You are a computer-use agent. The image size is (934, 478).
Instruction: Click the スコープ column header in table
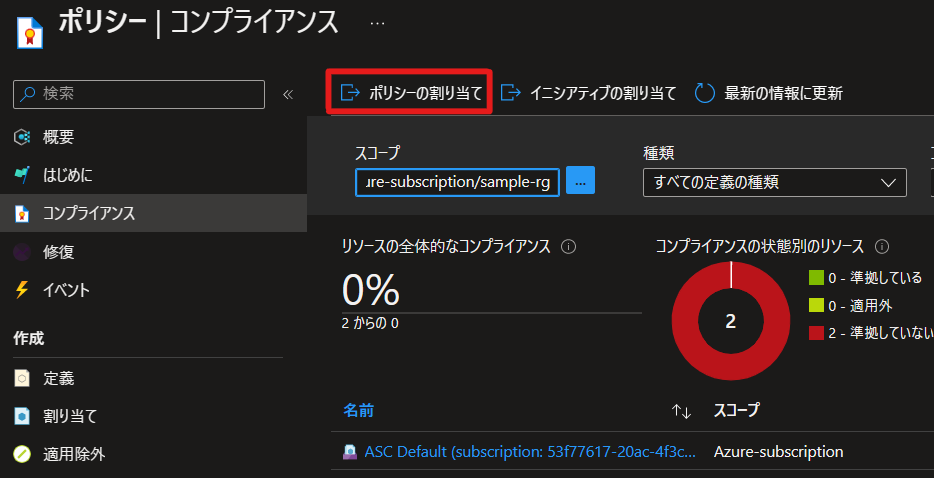point(736,410)
